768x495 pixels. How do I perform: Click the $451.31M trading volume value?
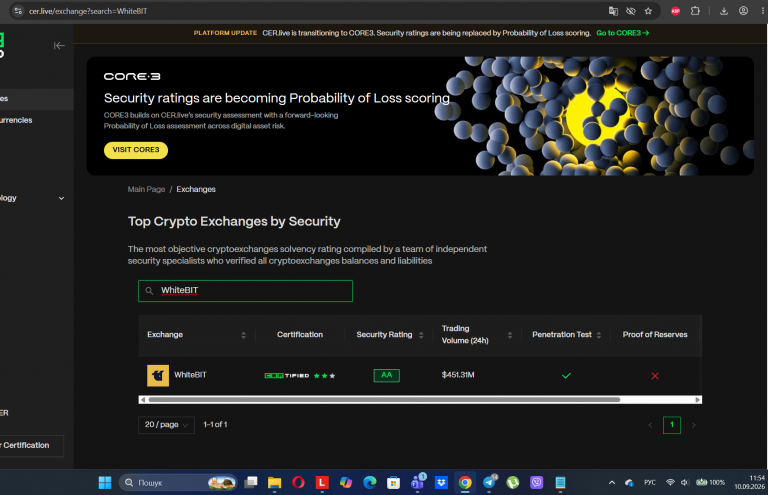pos(458,375)
